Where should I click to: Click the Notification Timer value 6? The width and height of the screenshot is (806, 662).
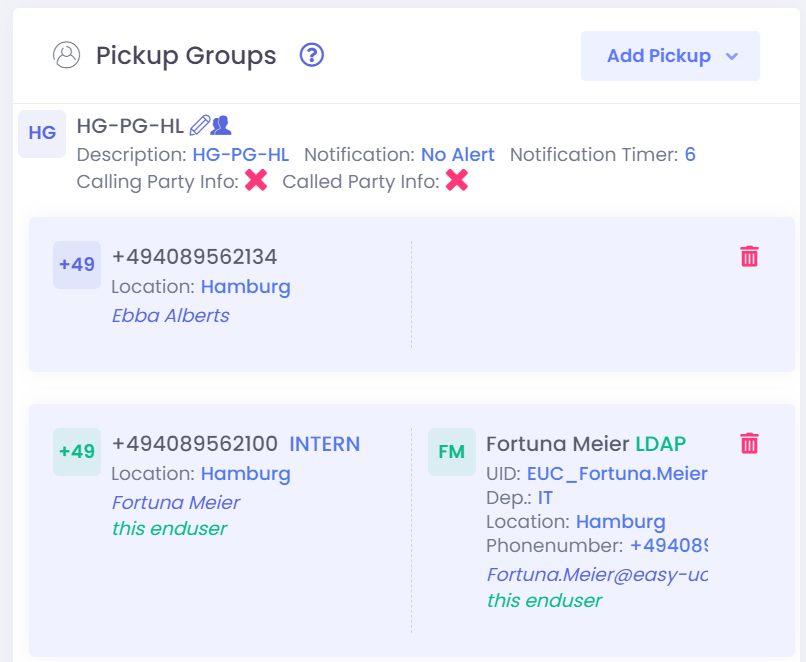(690, 155)
